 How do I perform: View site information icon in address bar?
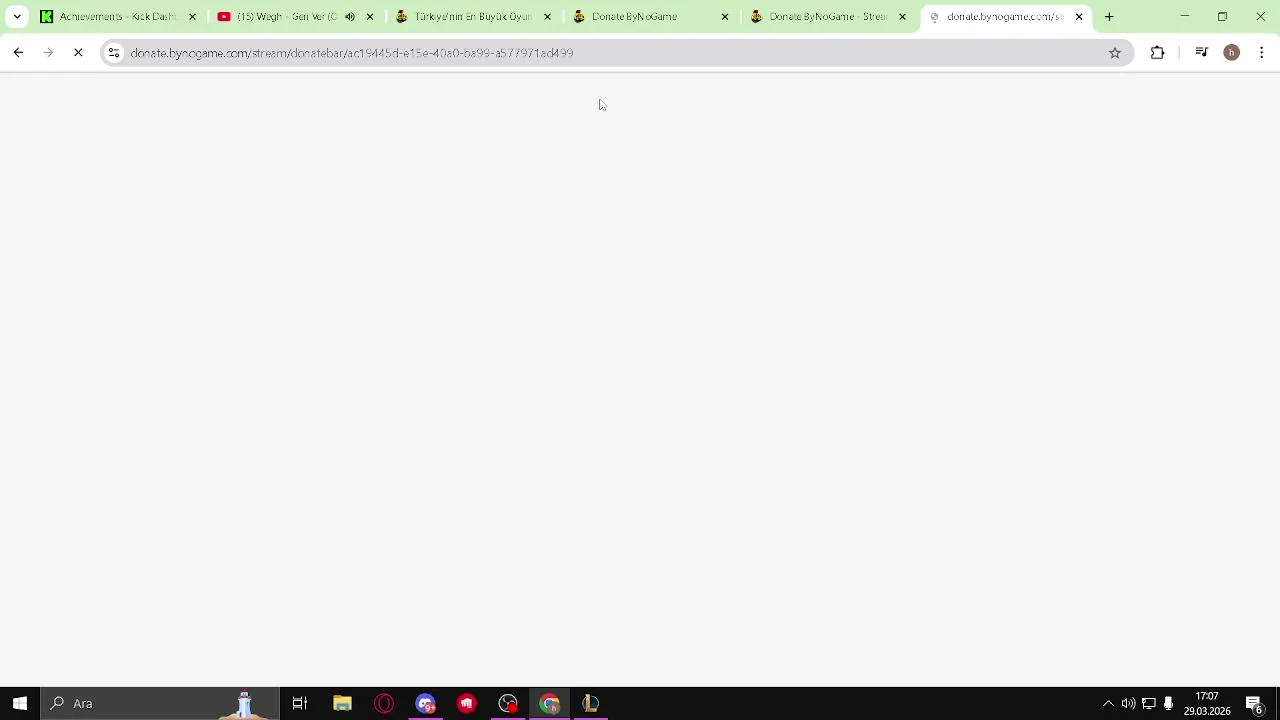[x=114, y=52]
